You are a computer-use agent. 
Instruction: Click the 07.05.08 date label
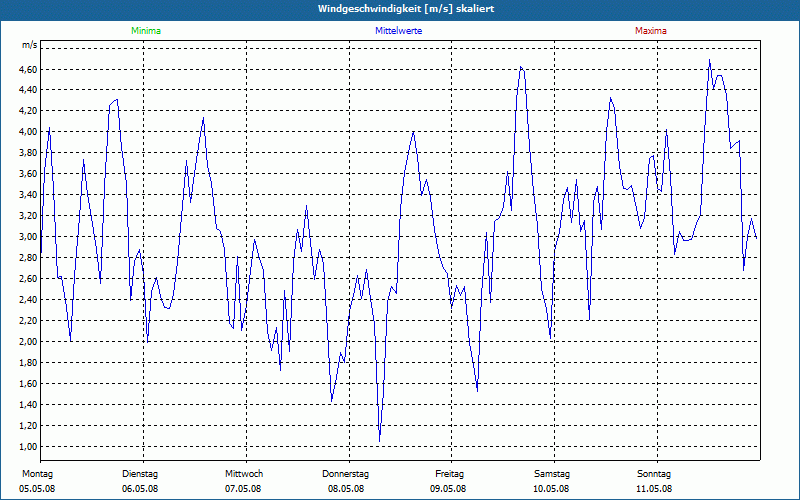pyautogui.click(x=243, y=489)
